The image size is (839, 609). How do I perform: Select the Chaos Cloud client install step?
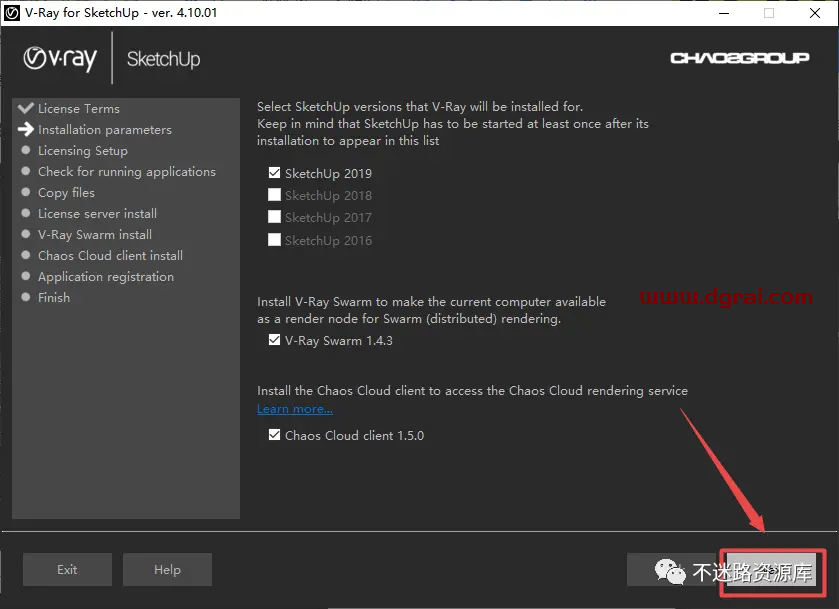[110, 256]
